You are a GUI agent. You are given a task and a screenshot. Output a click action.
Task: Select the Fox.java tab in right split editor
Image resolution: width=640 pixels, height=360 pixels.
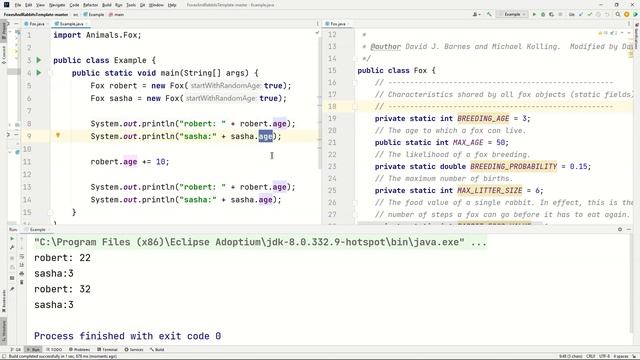point(336,24)
